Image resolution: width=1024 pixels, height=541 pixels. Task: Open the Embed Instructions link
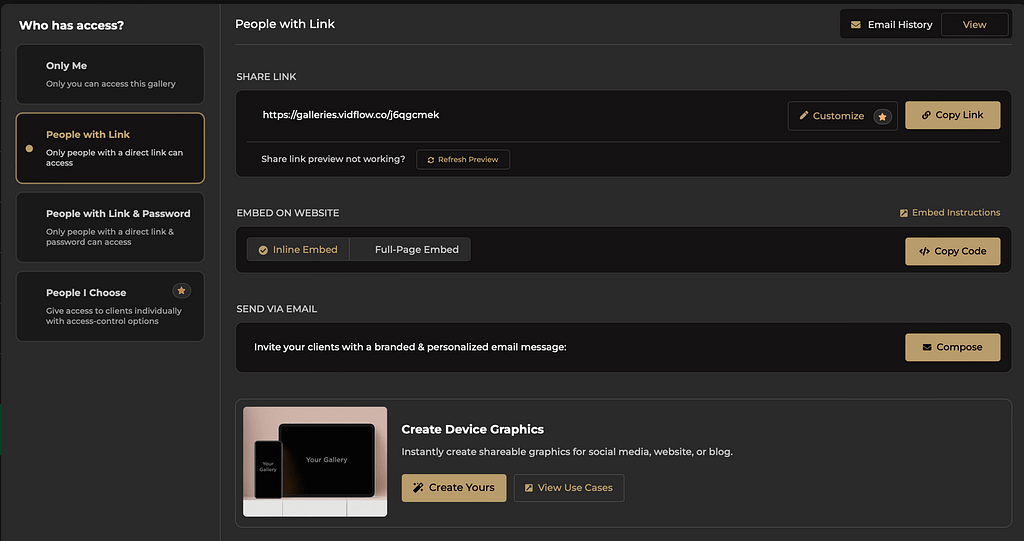tap(950, 212)
